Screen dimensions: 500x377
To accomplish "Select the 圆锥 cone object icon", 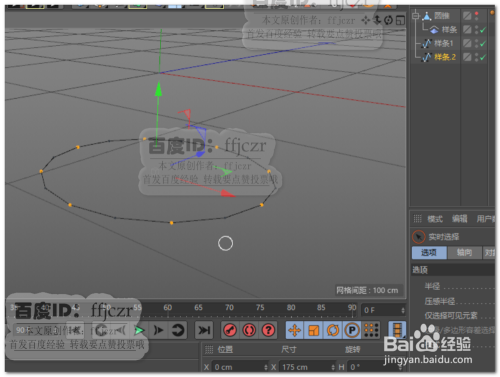I will point(427,15).
